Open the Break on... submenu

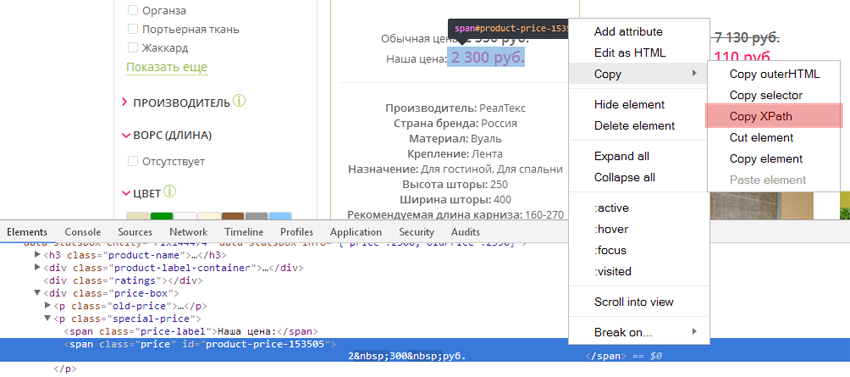coord(639,332)
